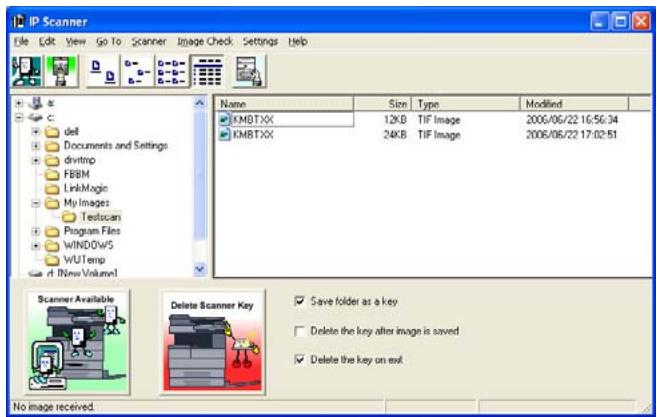Click the image viewer toolbar icon
Image resolution: width=657 pixels, height=417 pixels.
point(249,72)
